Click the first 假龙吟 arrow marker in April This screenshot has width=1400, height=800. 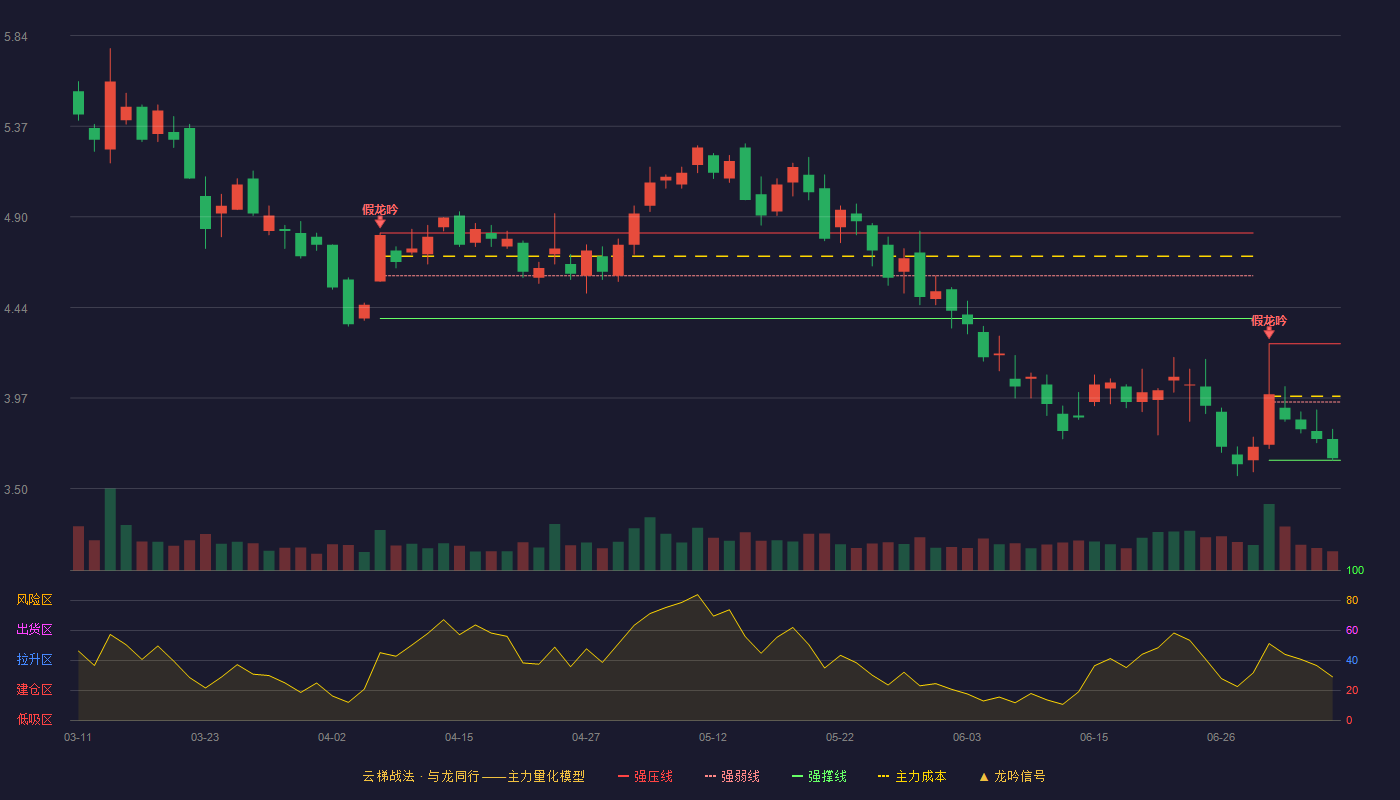pyautogui.click(x=380, y=222)
